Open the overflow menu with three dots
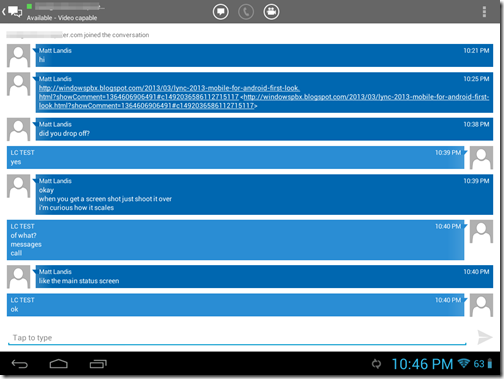This screenshot has width=504, height=379. click(484, 12)
